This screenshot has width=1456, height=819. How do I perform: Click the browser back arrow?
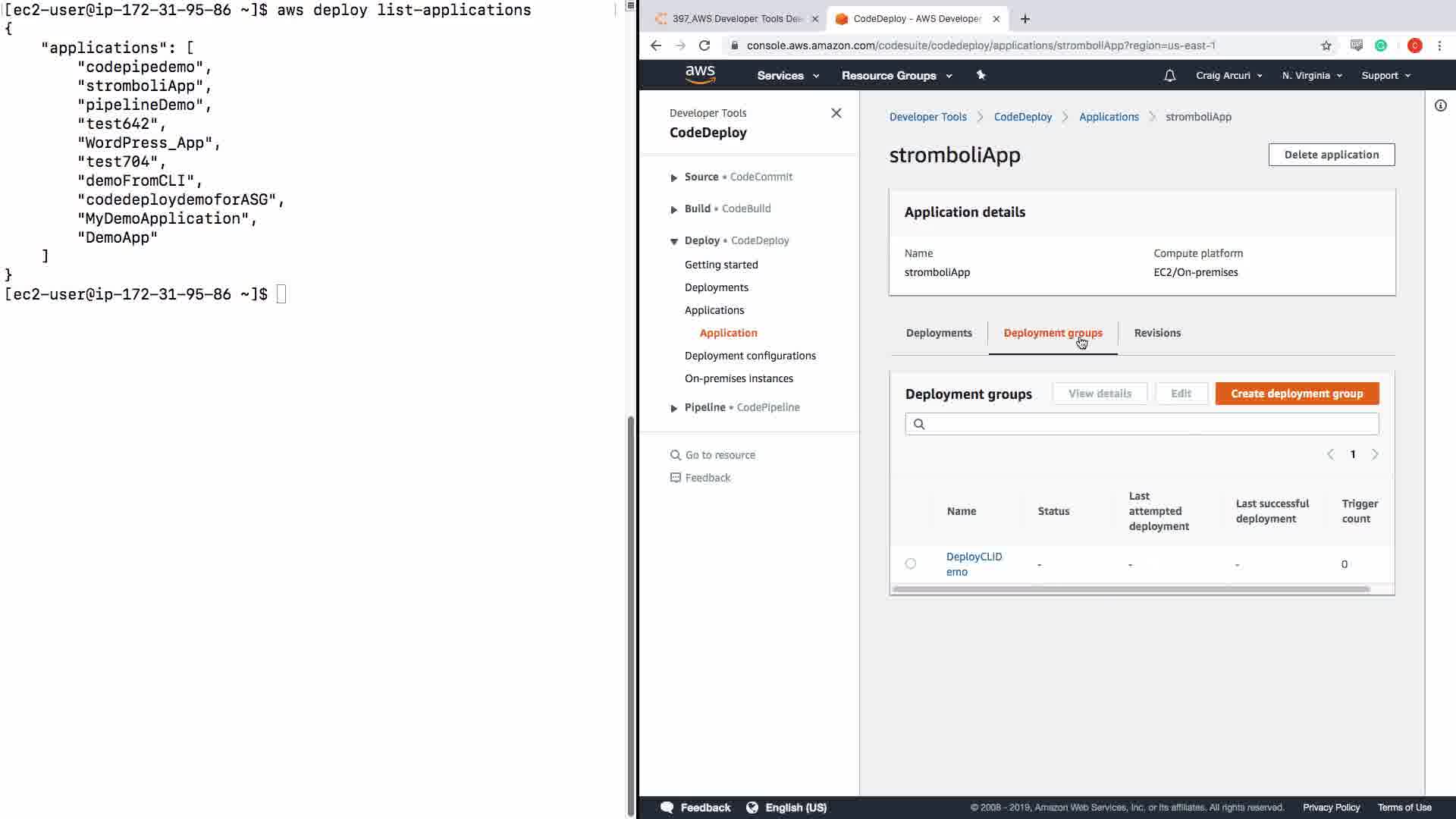(x=656, y=45)
